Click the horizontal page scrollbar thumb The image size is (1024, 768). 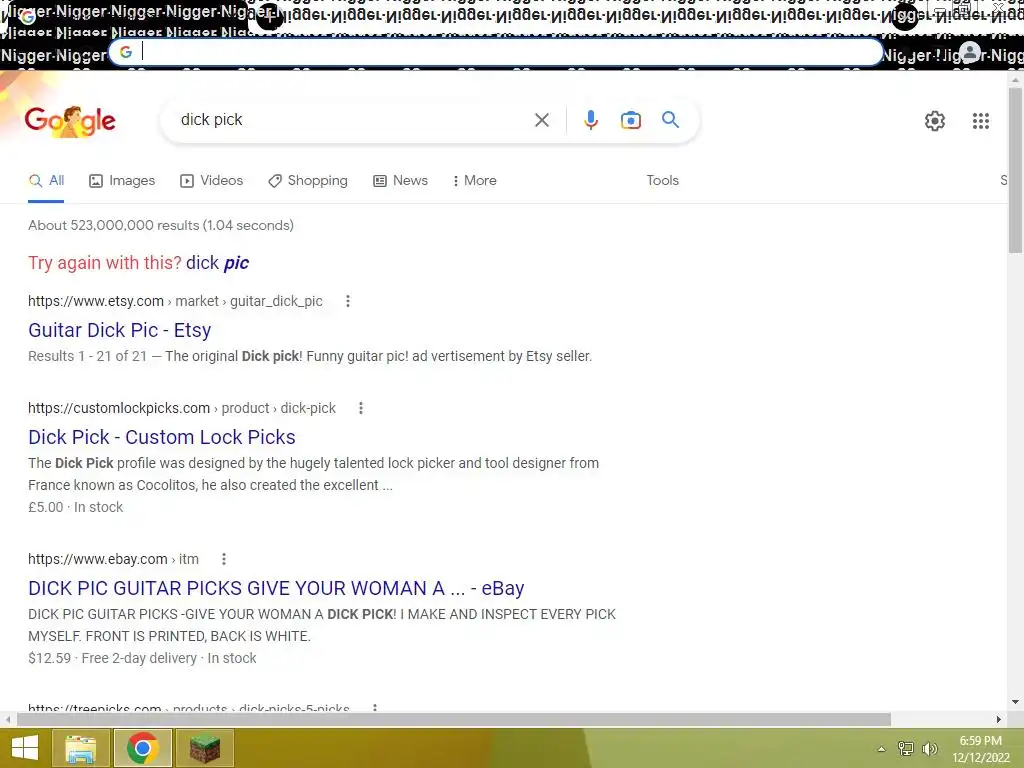tap(453, 720)
